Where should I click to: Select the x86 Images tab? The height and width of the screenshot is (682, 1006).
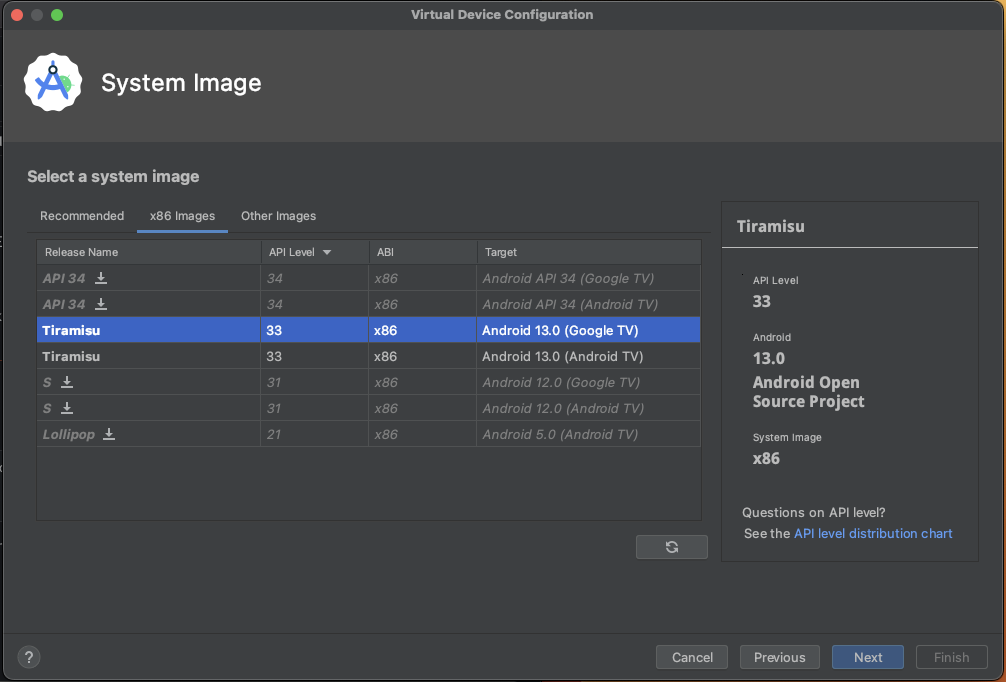[182, 216]
